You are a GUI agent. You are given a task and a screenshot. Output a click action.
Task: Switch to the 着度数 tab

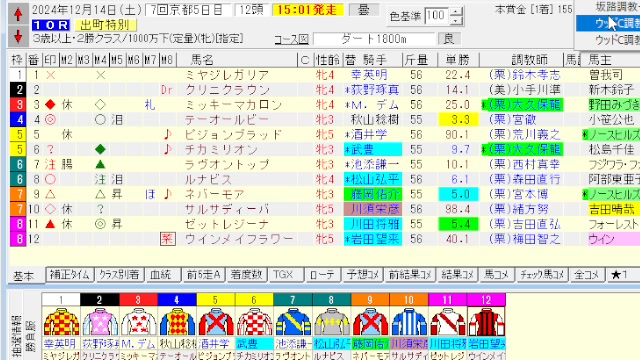tap(246, 275)
